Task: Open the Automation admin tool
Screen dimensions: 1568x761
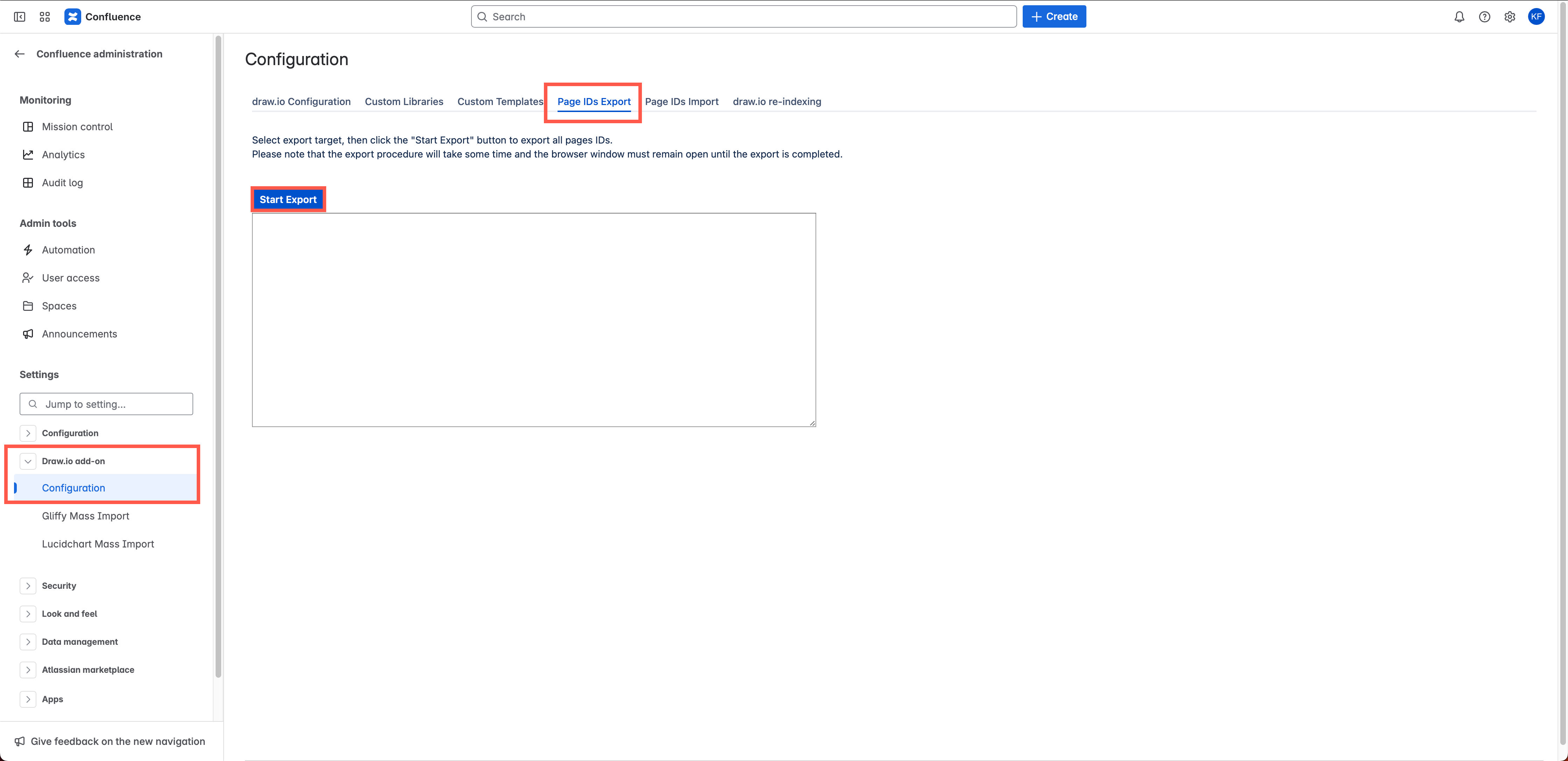Action: click(x=68, y=250)
